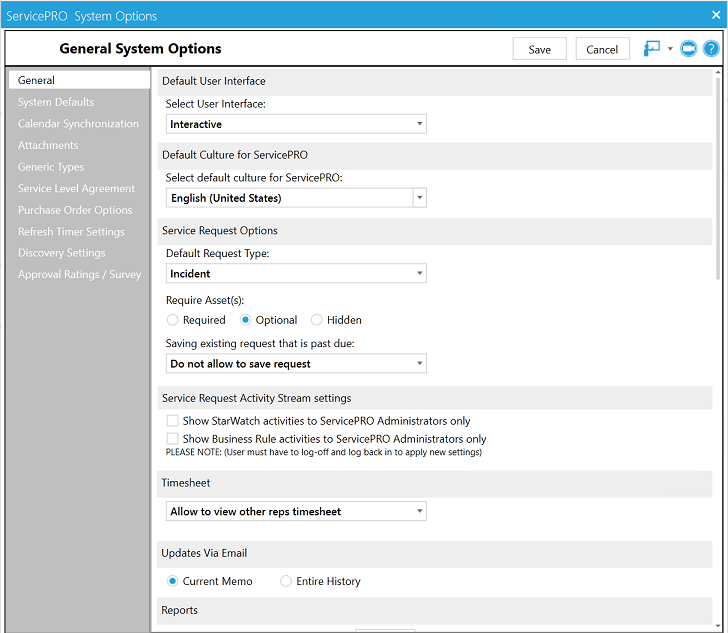Click the Cancel button
728x633 pixels.
point(602,49)
